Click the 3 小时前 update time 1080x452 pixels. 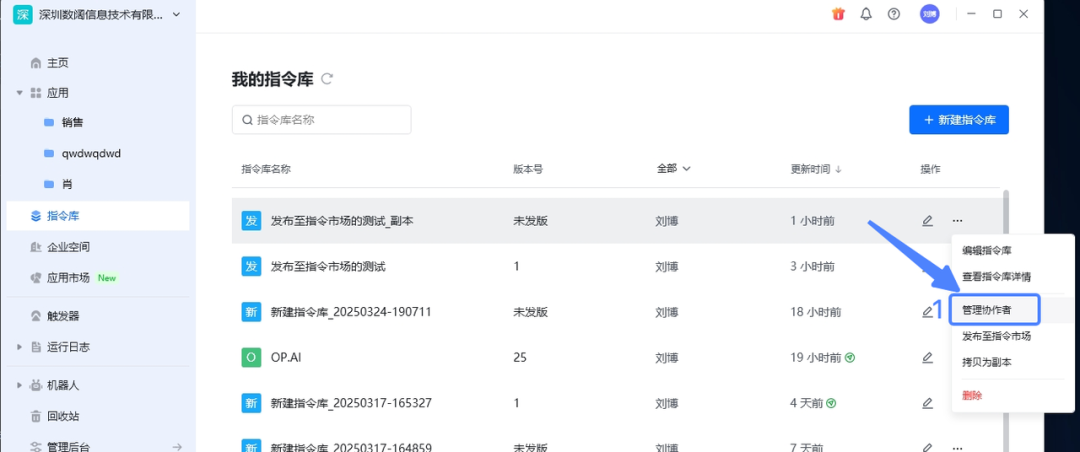tap(813, 266)
